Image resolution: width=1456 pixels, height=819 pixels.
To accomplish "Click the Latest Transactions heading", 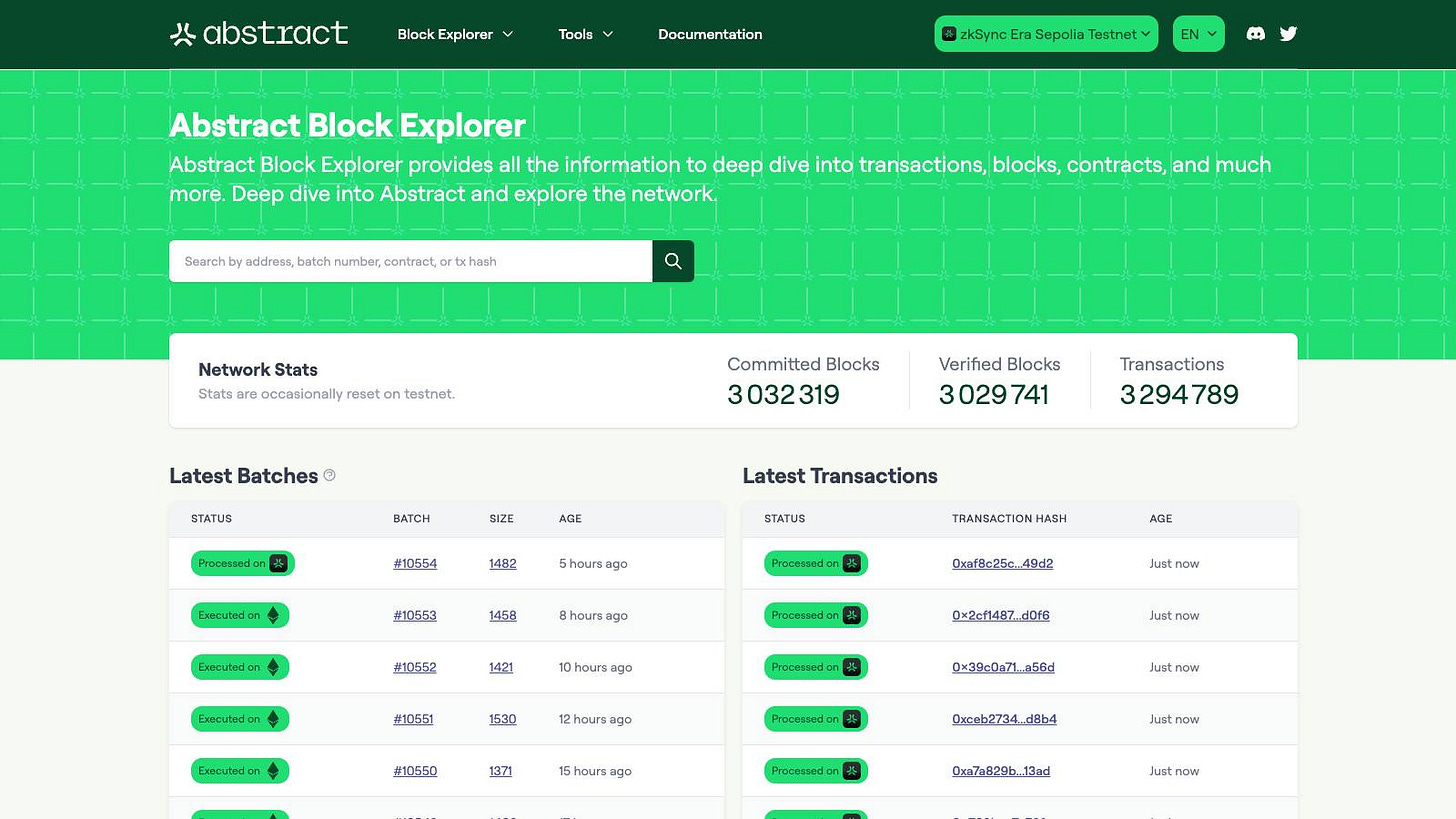I will pos(840,476).
